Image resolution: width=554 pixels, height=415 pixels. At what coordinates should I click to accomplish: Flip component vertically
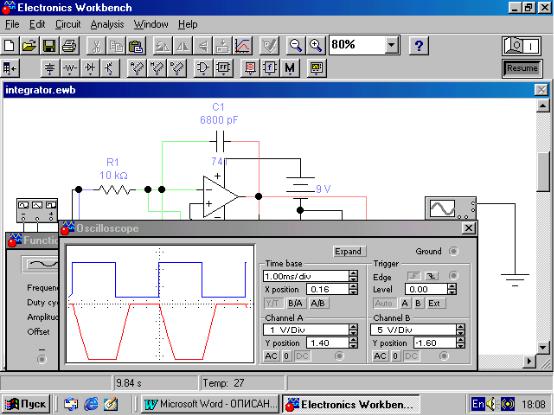(203, 46)
